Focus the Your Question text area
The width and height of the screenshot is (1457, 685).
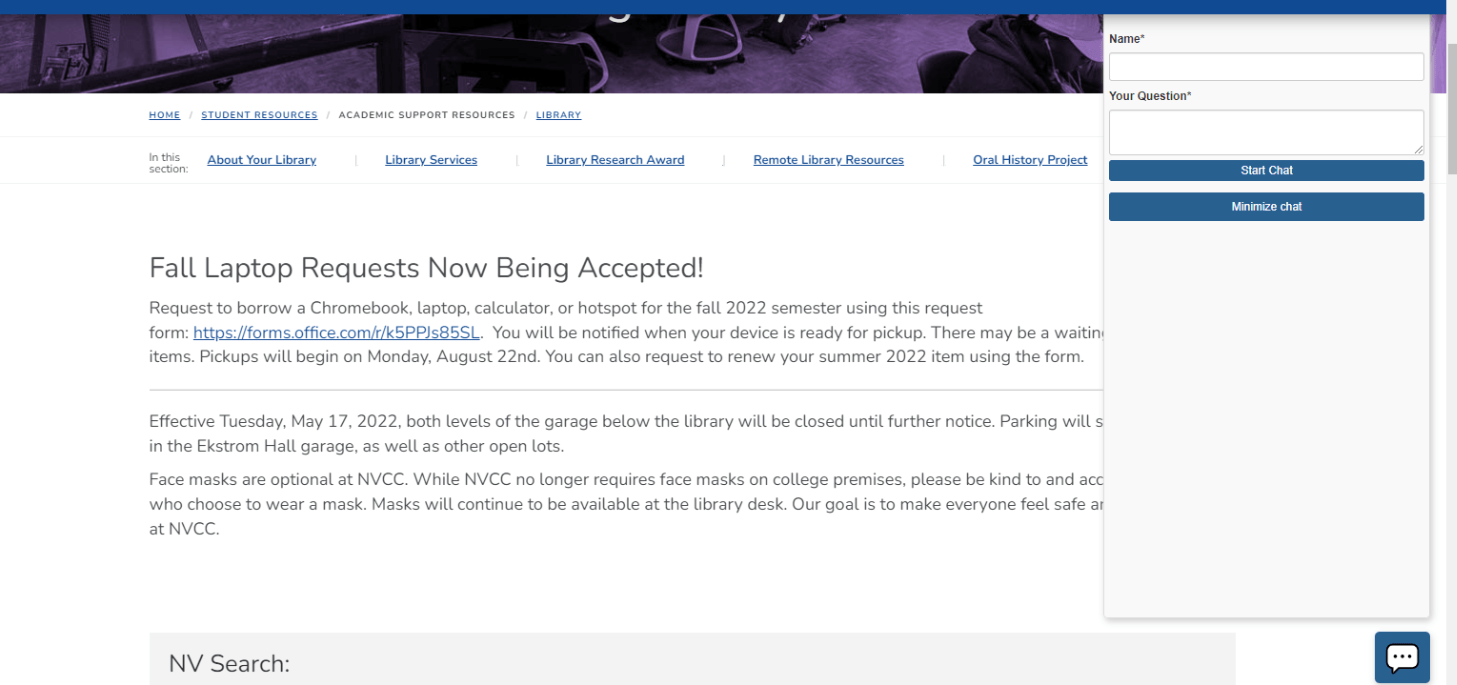click(x=1266, y=132)
